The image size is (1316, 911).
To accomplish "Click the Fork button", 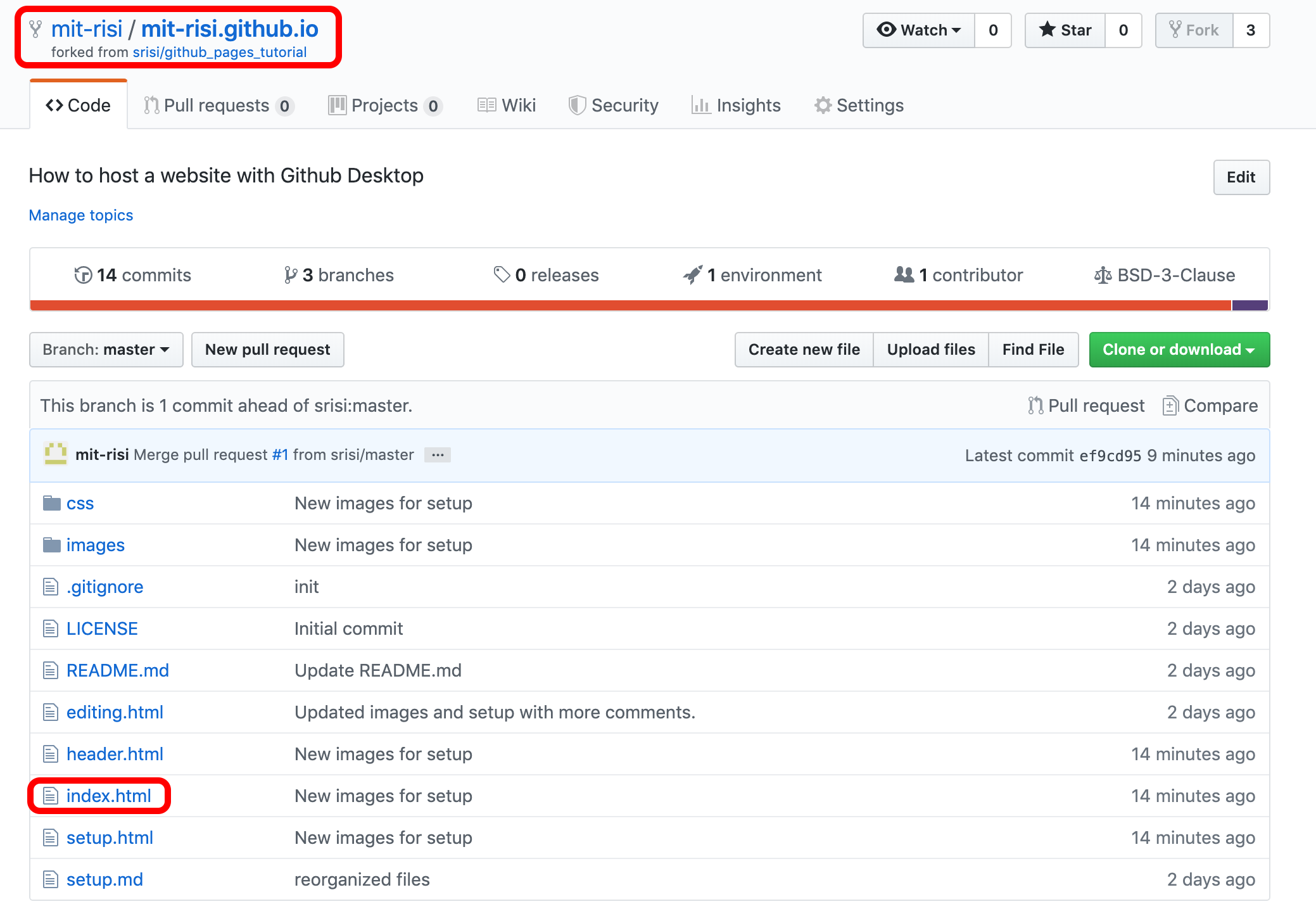I will click(x=1194, y=30).
